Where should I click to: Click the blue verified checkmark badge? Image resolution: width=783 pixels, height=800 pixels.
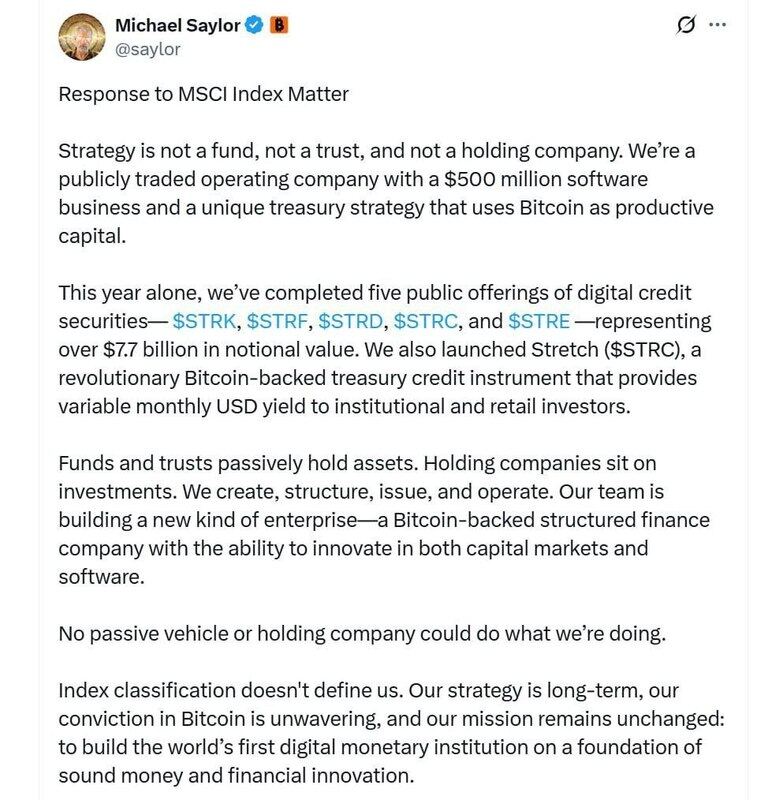(254, 26)
